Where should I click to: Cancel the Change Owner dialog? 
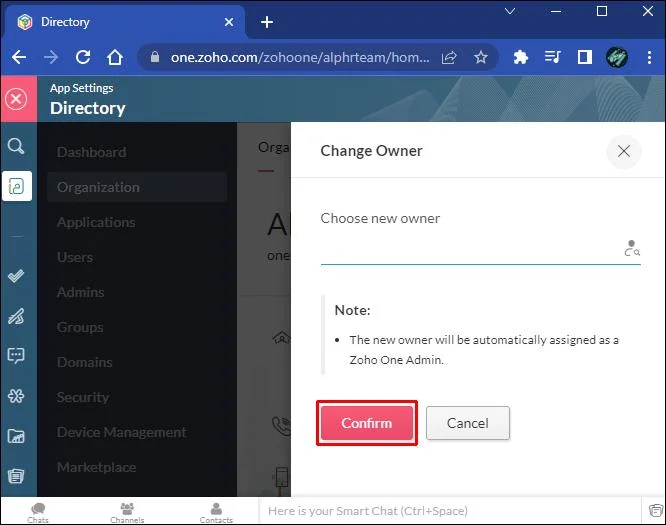coord(468,423)
